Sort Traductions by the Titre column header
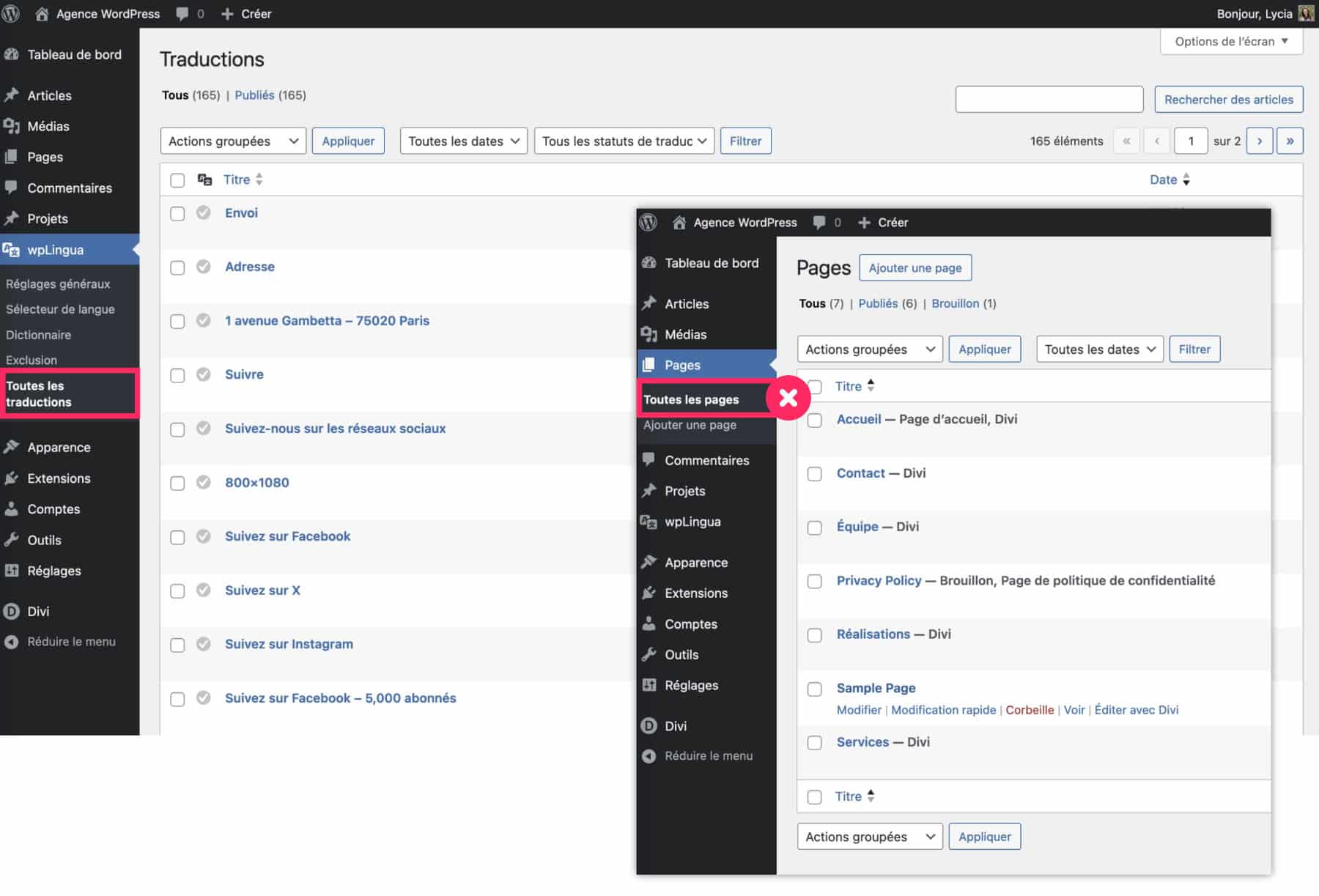 (x=243, y=179)
